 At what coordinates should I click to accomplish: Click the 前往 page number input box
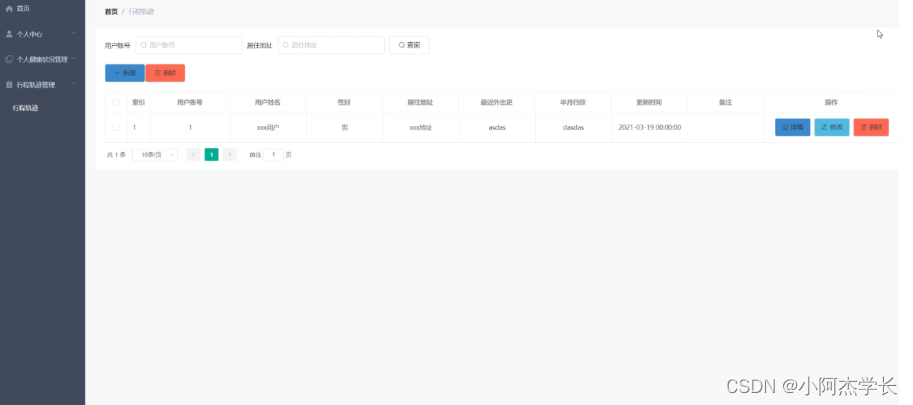[274, 155]
